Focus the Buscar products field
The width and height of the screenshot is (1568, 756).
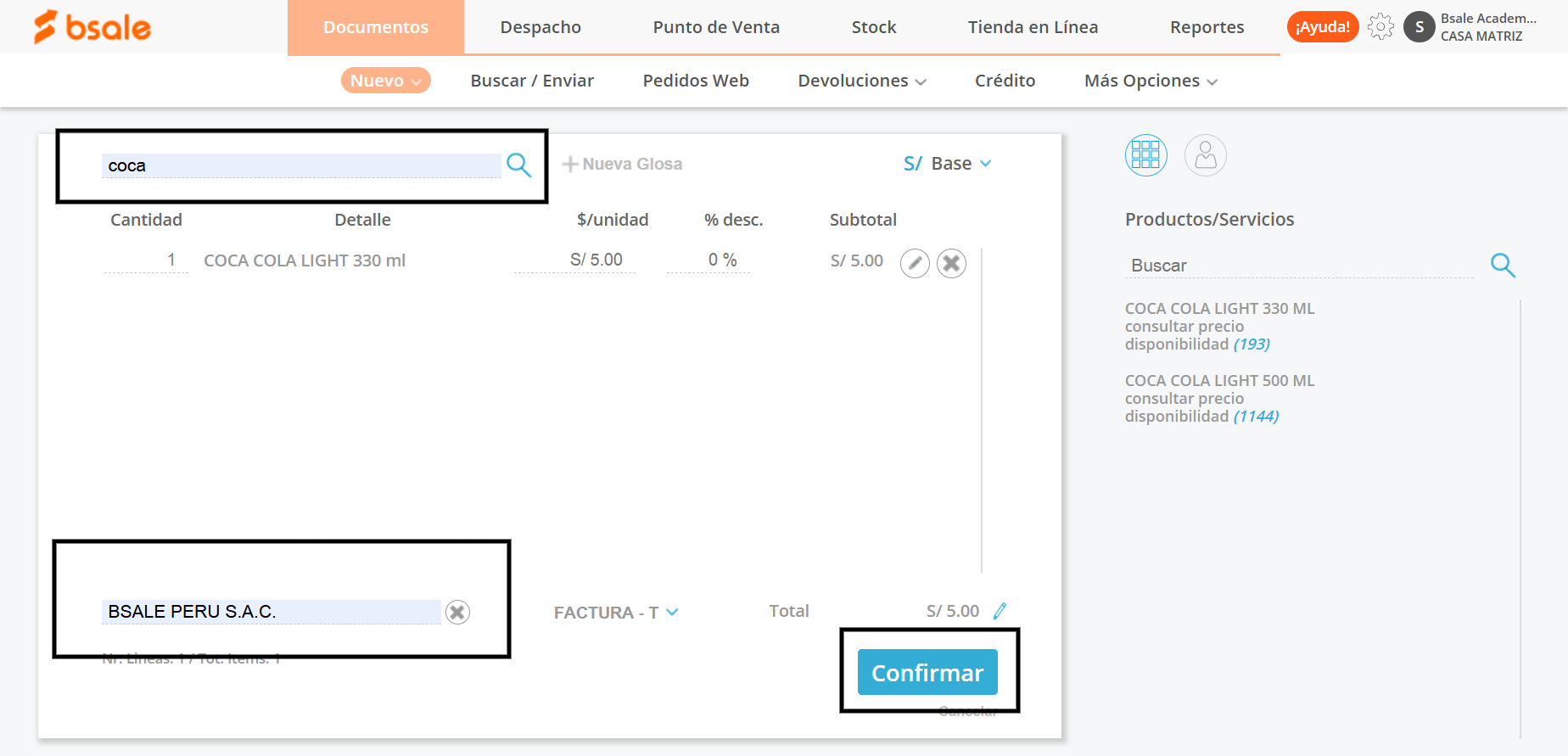1300,266
